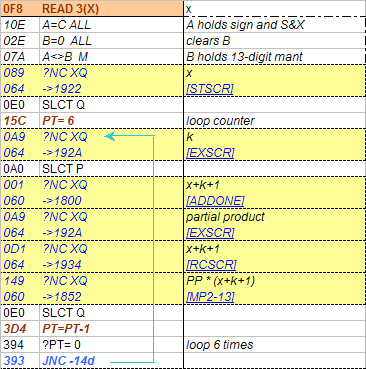The width and height of the screenshot is (366, 369).
Task: Click the lone 'k' comment cell
Action: (190, 137)
